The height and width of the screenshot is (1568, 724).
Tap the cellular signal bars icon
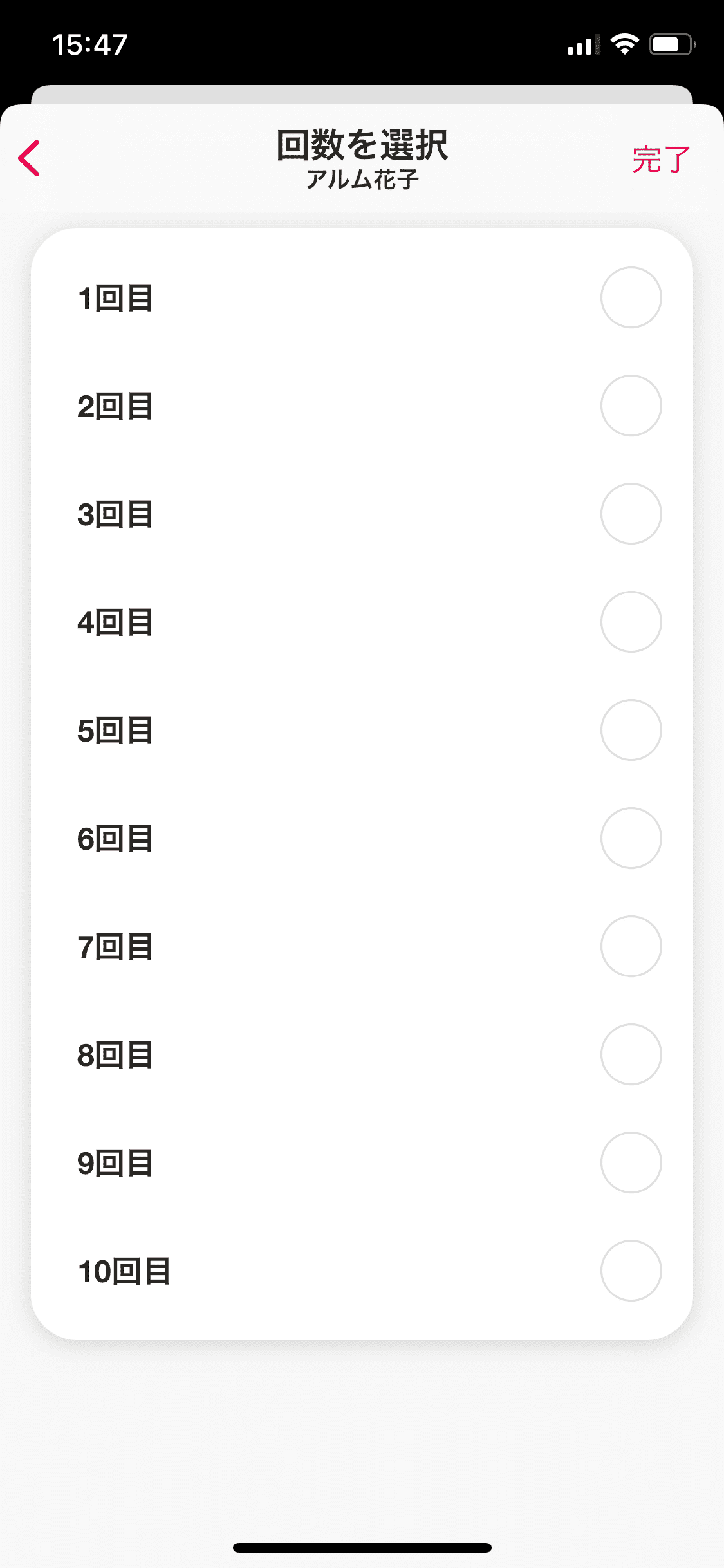583,45
